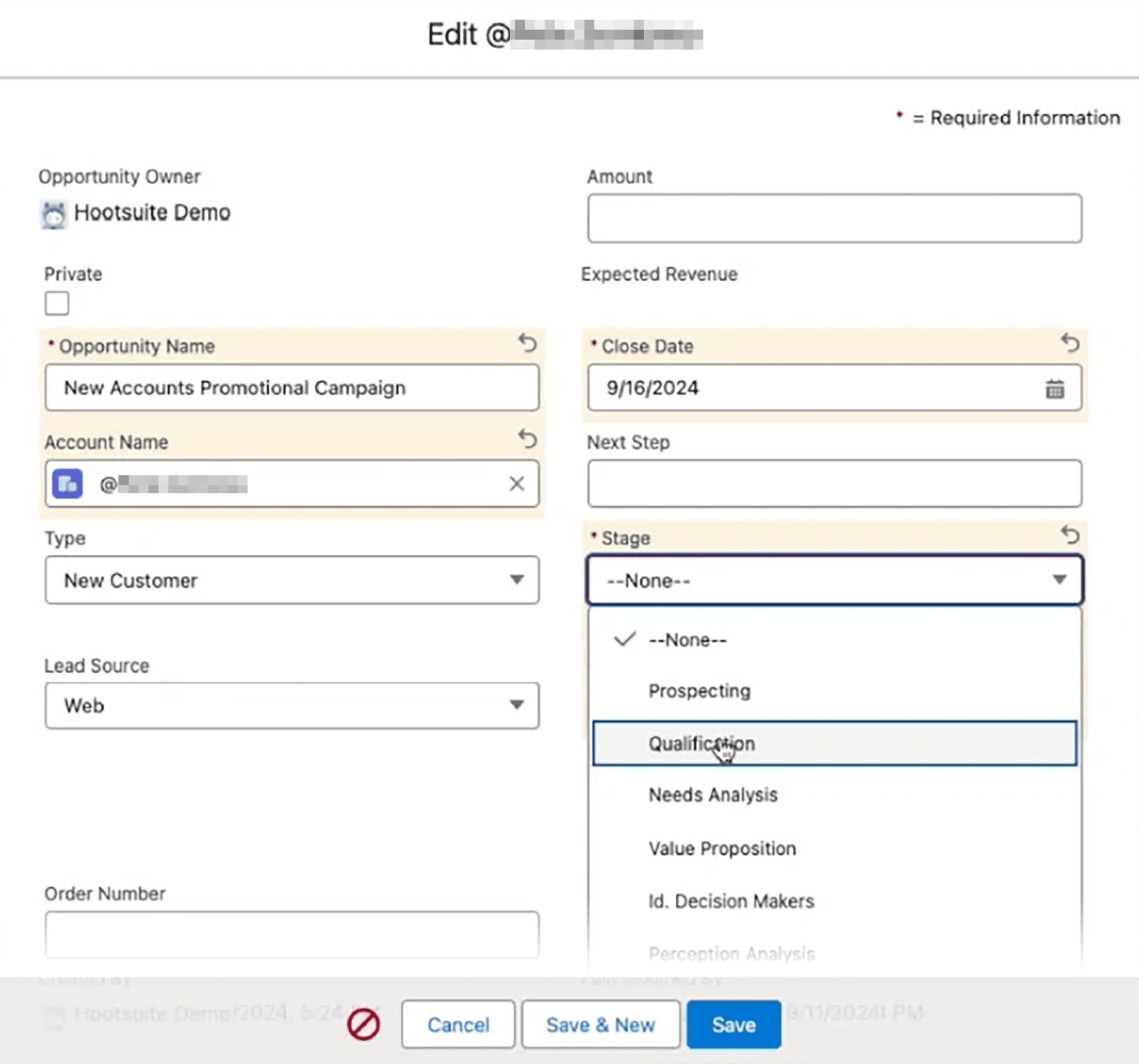Click the blue account entity icon

(67, 484)
